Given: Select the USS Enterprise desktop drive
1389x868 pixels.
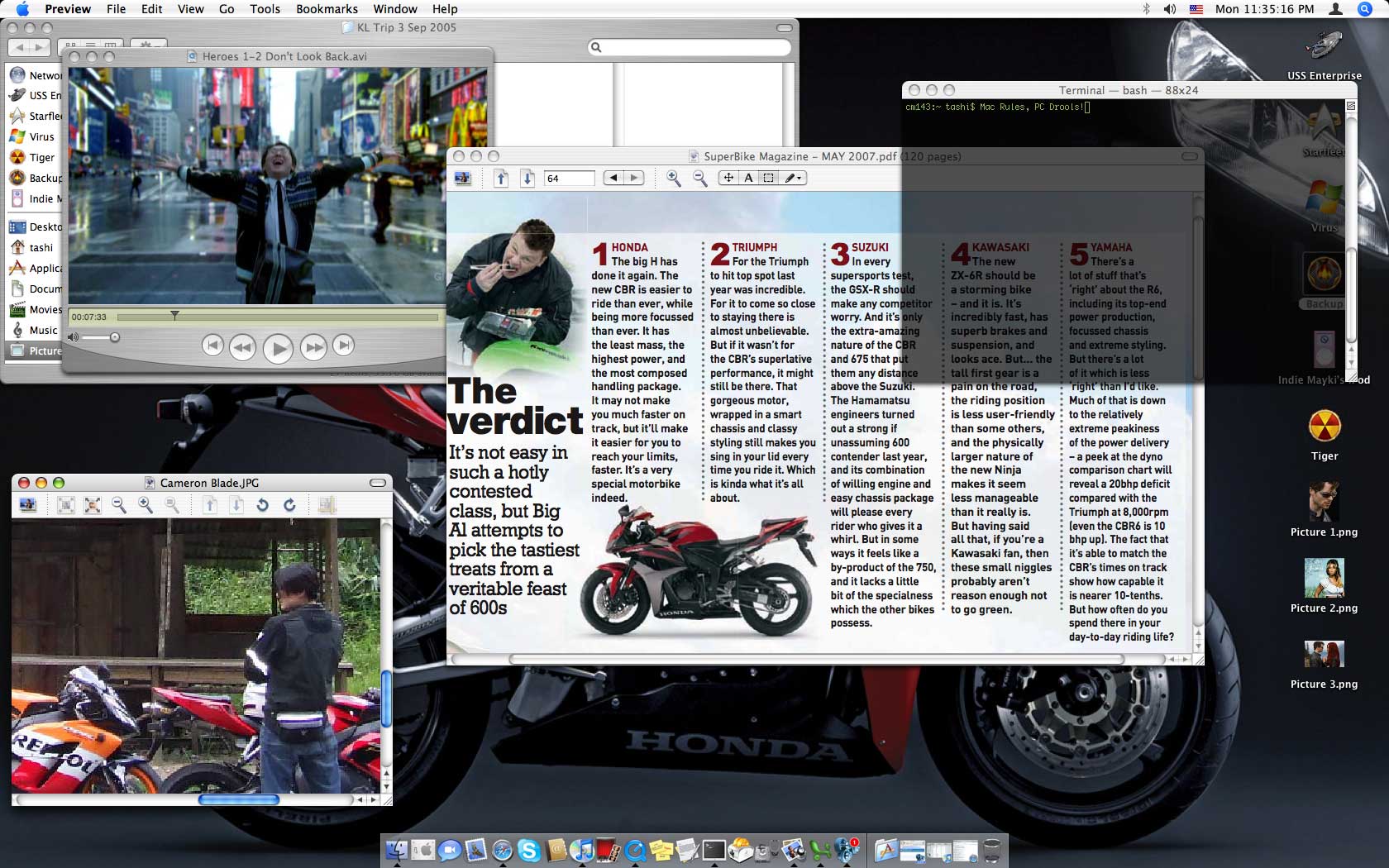Looking at the screenshot, I should (x=1324, y=55).
